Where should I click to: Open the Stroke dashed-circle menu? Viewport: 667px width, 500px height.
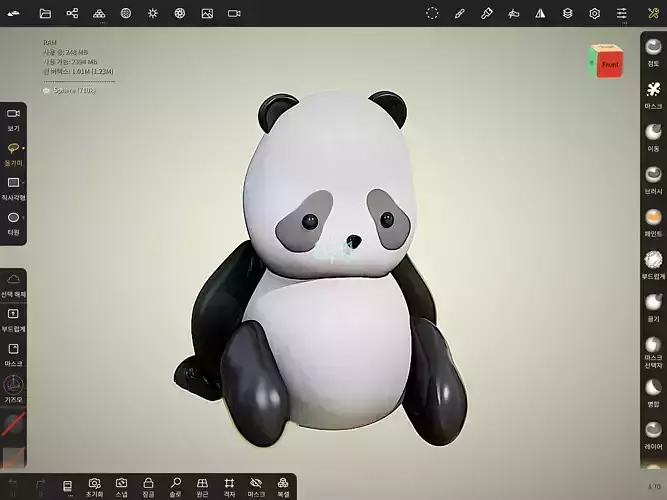click(x=432, y=14)
